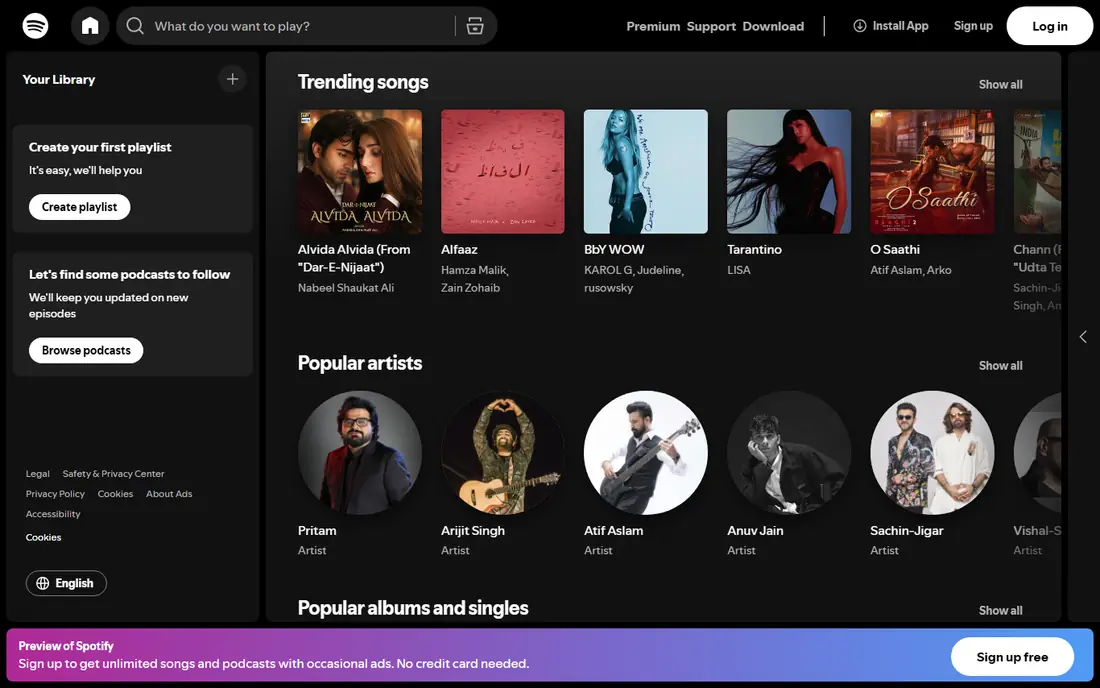Screen dimensions: 1100x688
Task: Click artist name LISA
Action: pyautogui.click(x=739, y=270)
